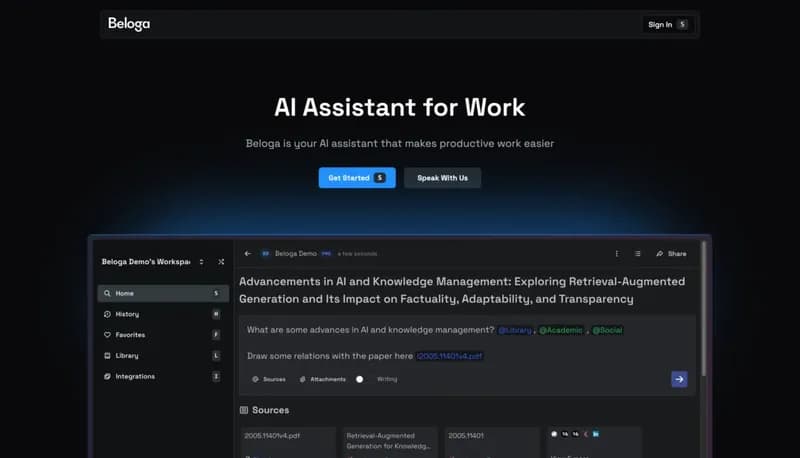The image size is (800, 458).
Task: Open the source card with multiple site icons
Action: pos(594,442)
